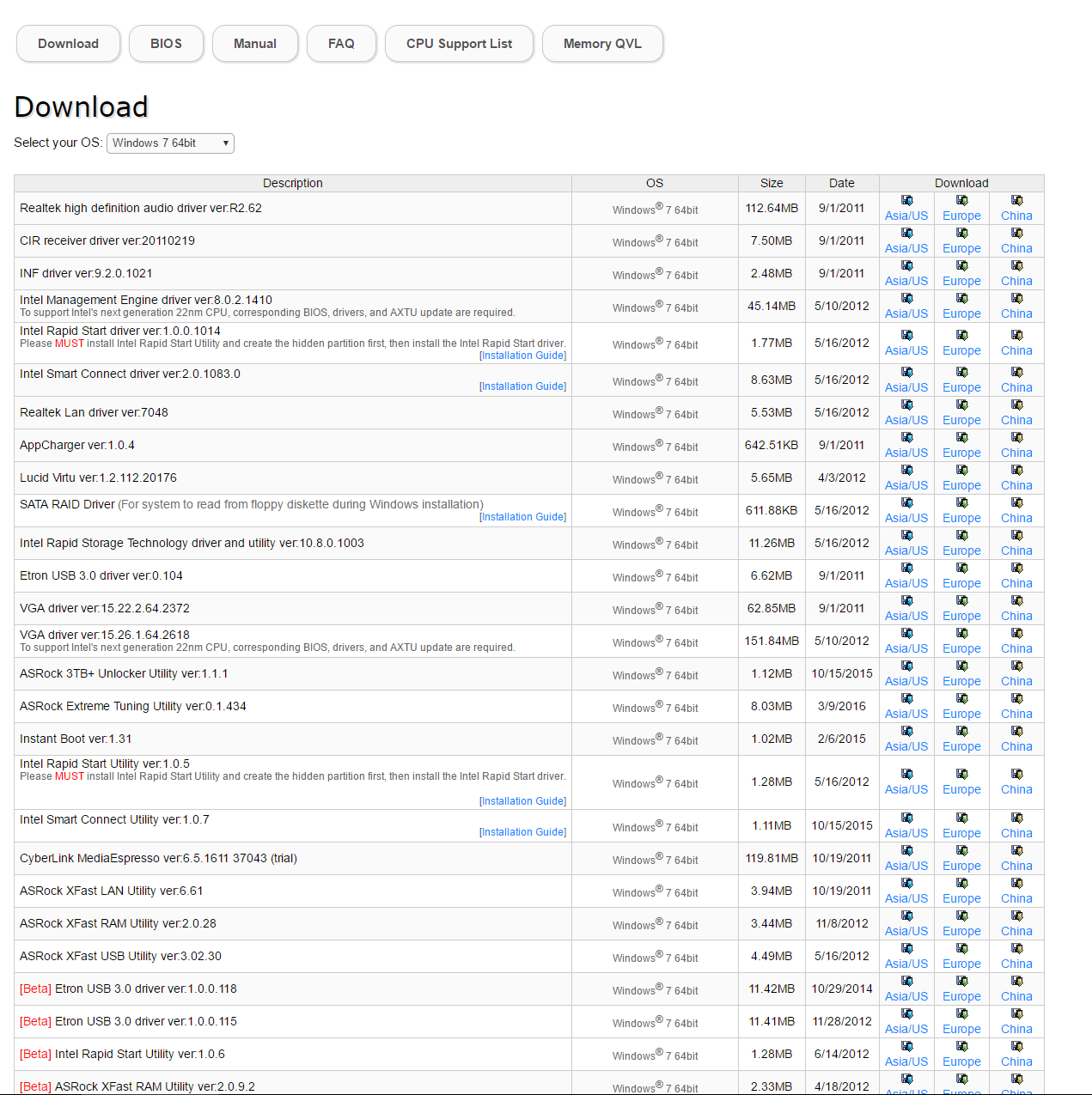The height and width of the screenshot is (1095, 1092).
Task: Open the Manual tab
Action: [x=255, y=44]
